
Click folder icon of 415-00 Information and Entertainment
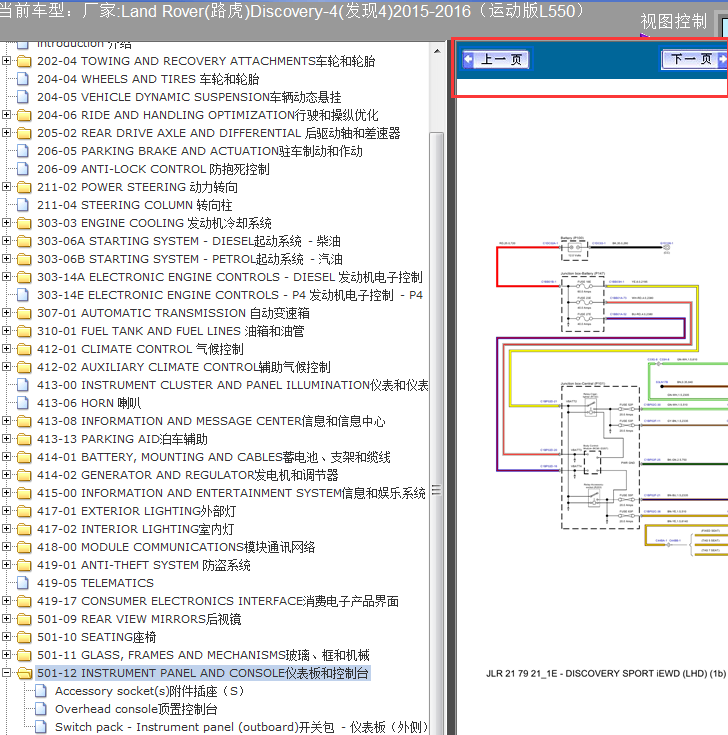click(x=24, y=493)
